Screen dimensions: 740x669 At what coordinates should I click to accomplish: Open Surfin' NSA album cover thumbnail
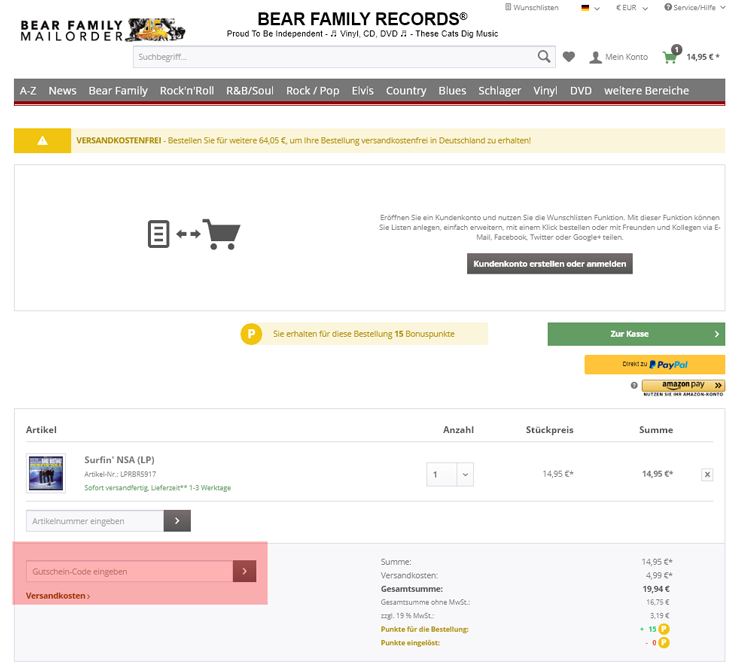[46, 473]
